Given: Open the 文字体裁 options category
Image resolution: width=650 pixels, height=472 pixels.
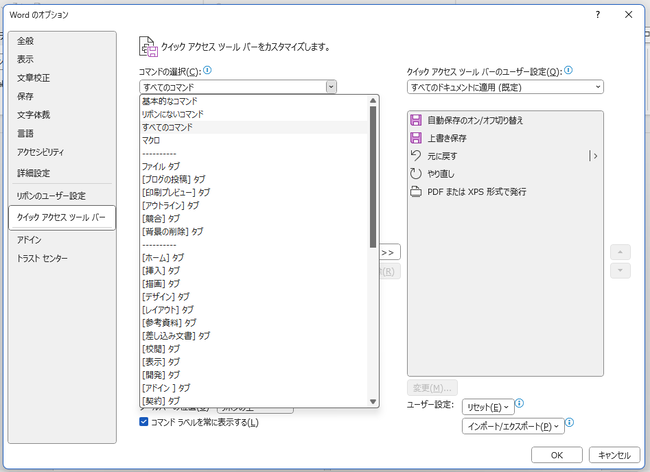Looking at the screenshot, I should click(x=62, y=115).
